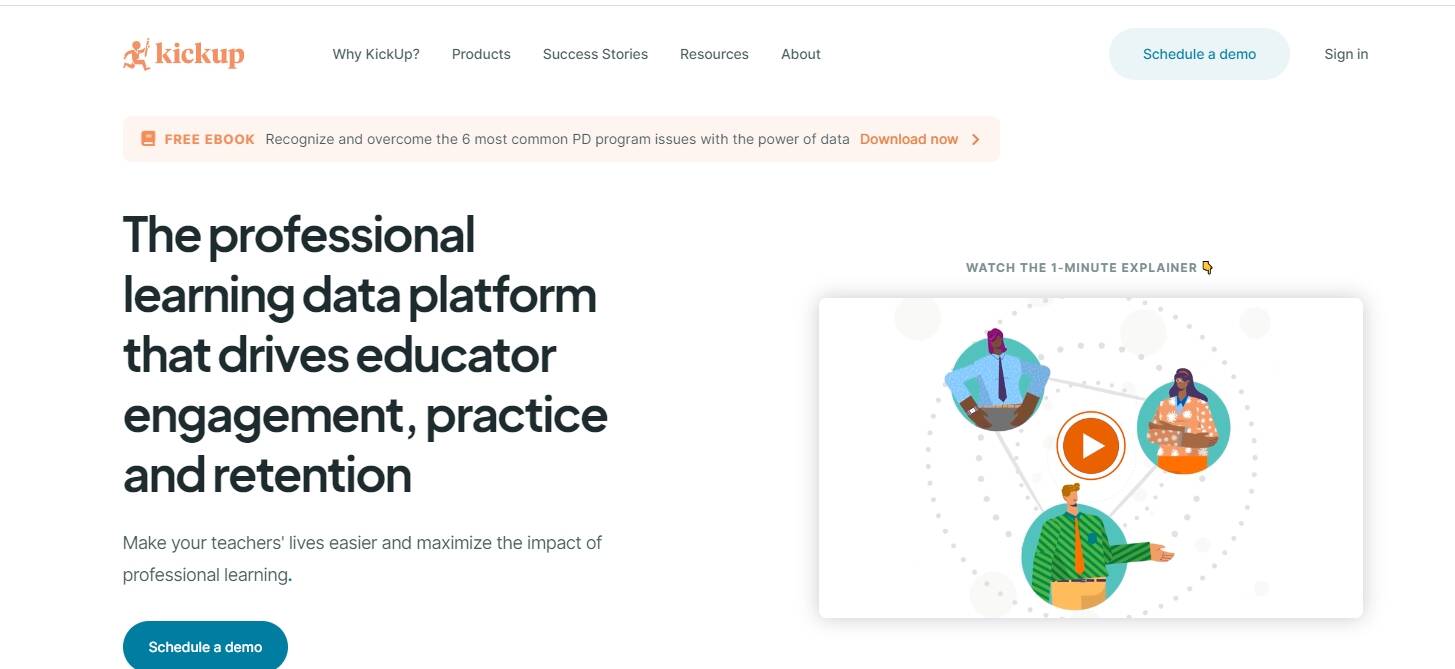Click the WATCH THE 1-MINUTE EXPLAINER caption

tap(1081, 267)
